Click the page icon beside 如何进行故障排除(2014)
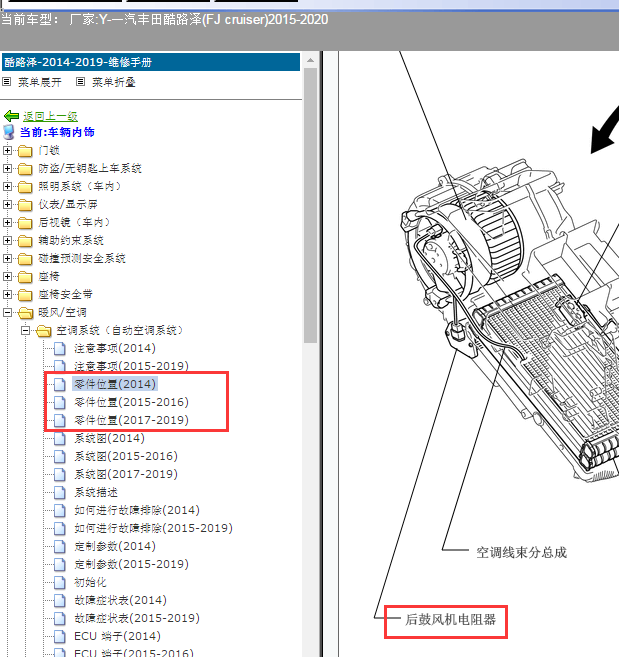 tap(60, 510)
